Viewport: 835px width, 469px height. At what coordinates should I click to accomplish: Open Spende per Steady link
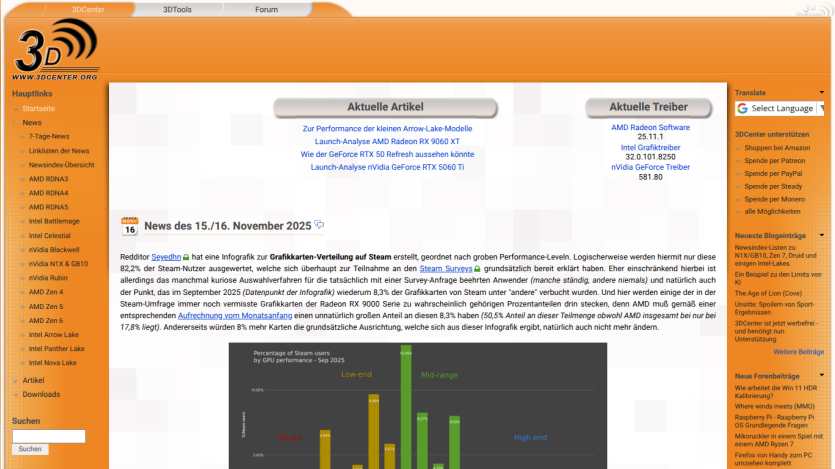point(773,186)
